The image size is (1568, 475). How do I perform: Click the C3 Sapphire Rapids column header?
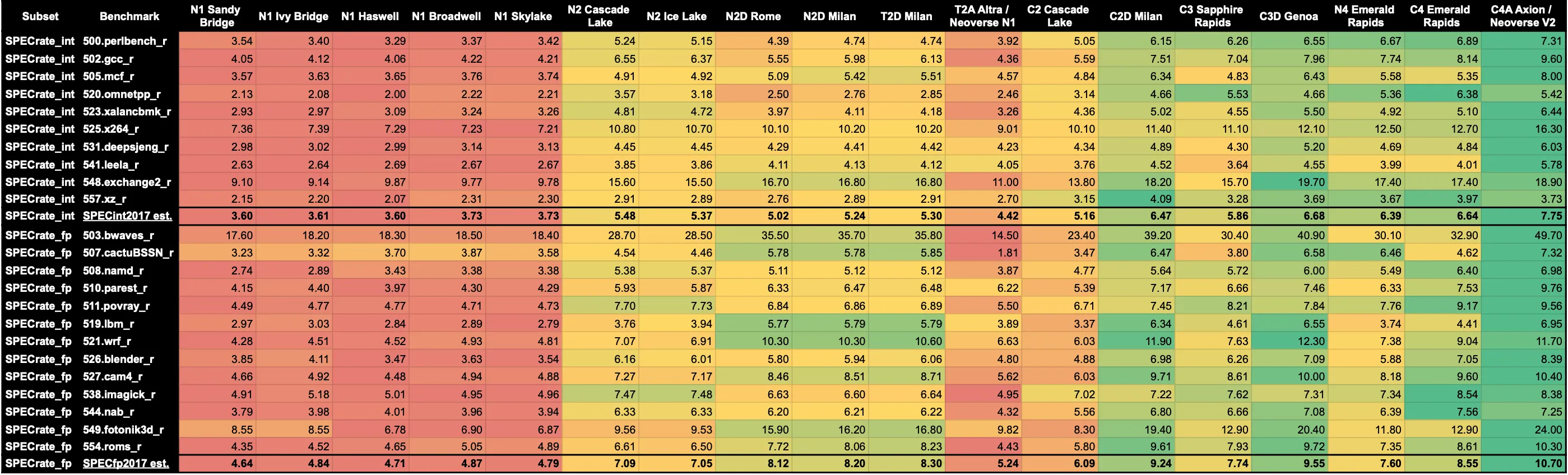pyautogui.click(x=1211, y=16)
